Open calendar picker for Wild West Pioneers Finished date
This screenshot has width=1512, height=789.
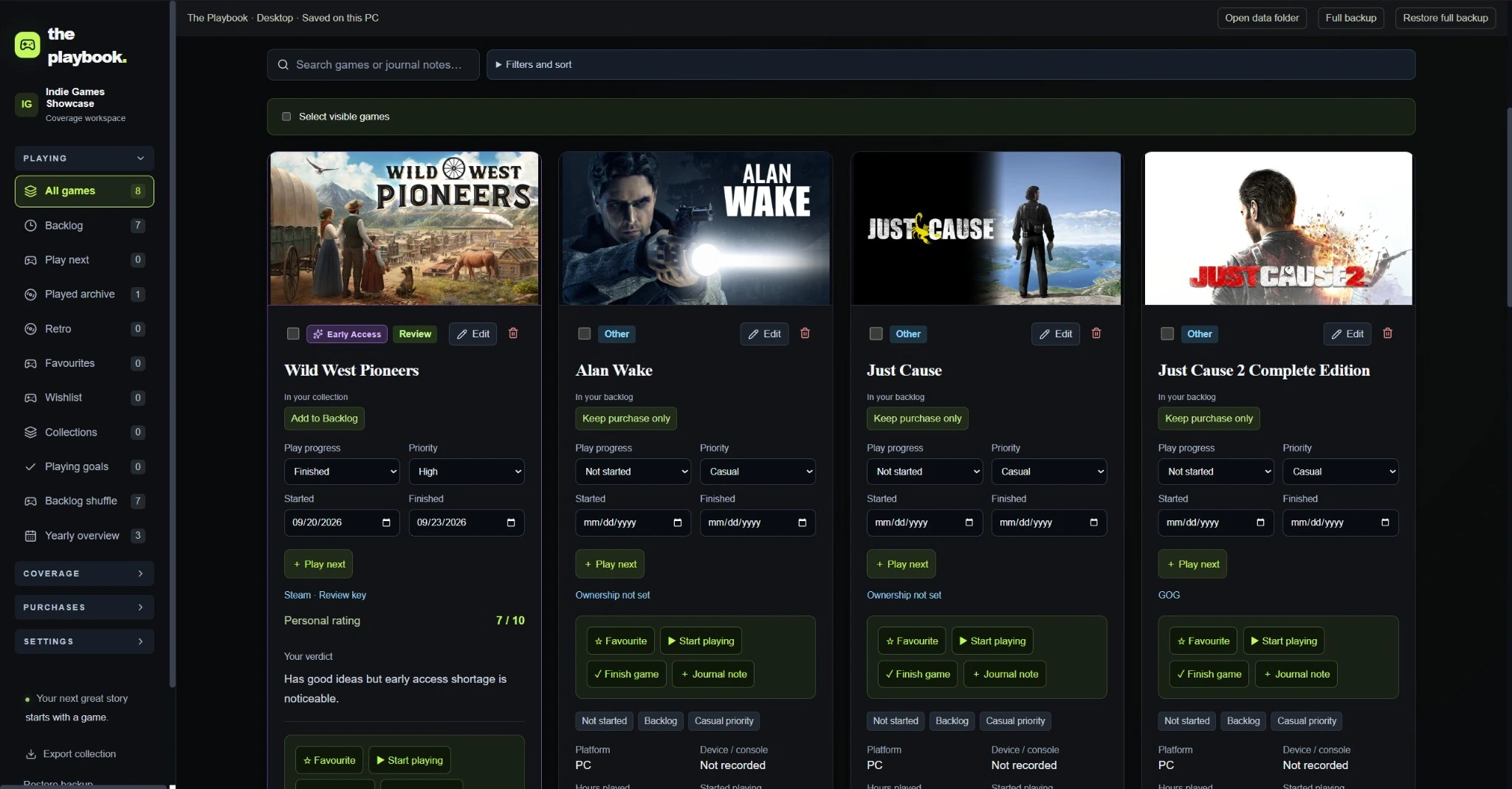511,523
